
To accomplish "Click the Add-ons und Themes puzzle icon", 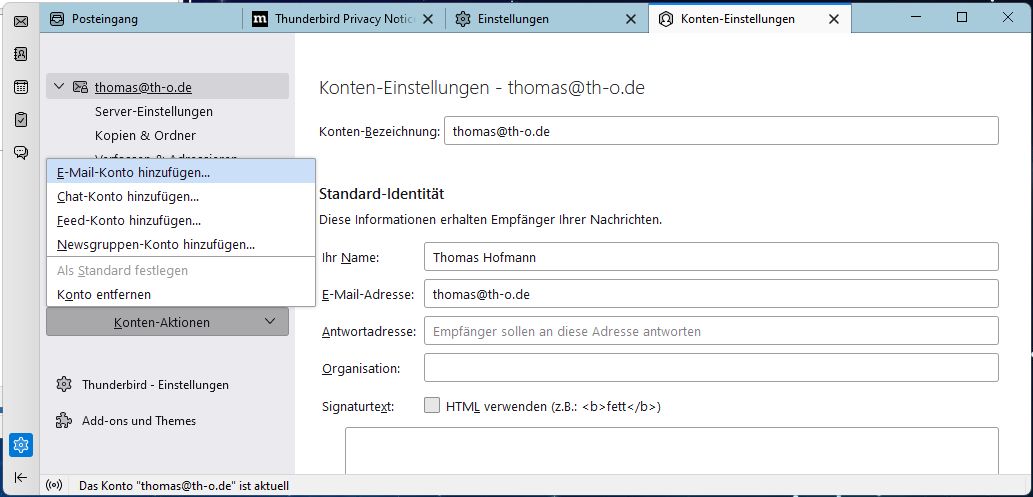I will 64,421.
